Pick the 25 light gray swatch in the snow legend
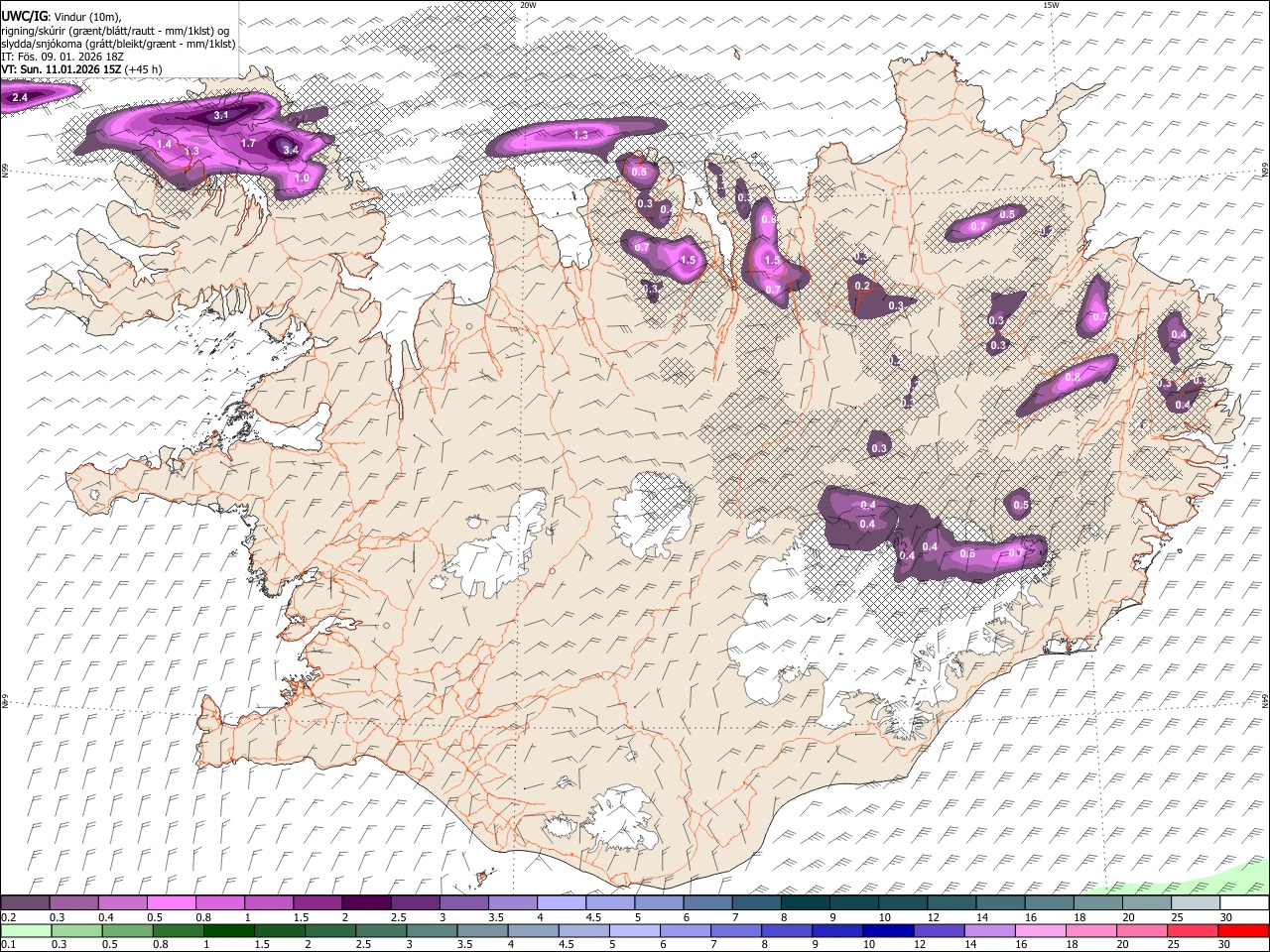The width and height of the screenshot is (1270, 952). (1196, 902)
